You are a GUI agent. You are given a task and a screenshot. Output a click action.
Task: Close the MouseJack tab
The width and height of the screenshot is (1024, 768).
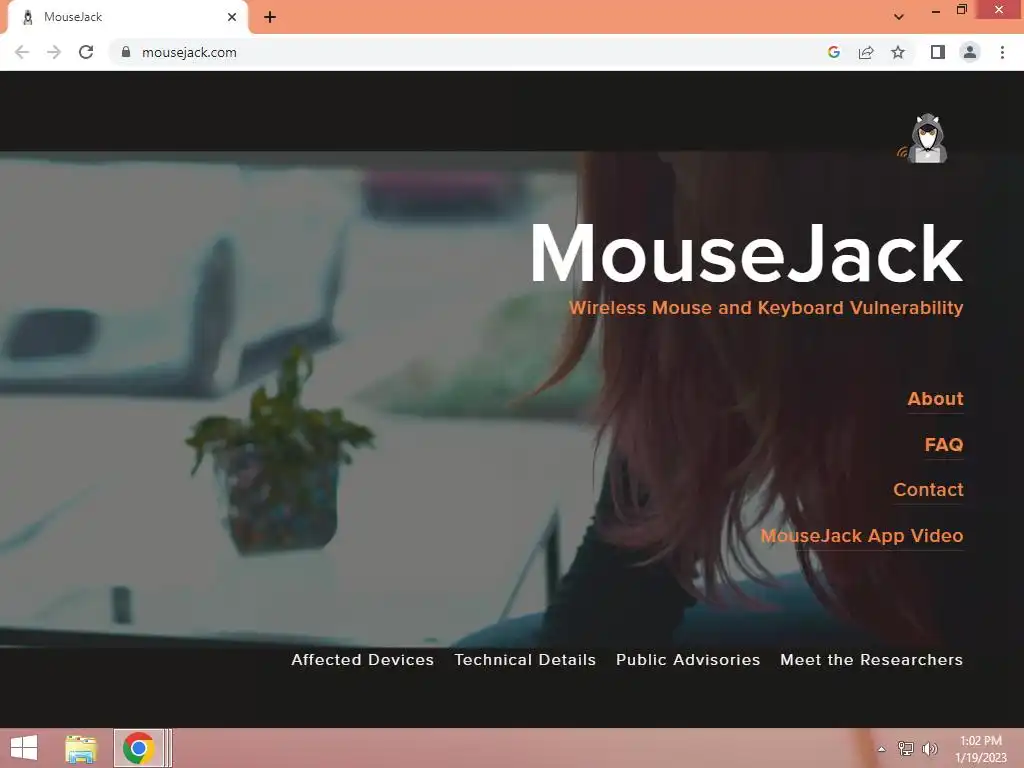[232, 17]
